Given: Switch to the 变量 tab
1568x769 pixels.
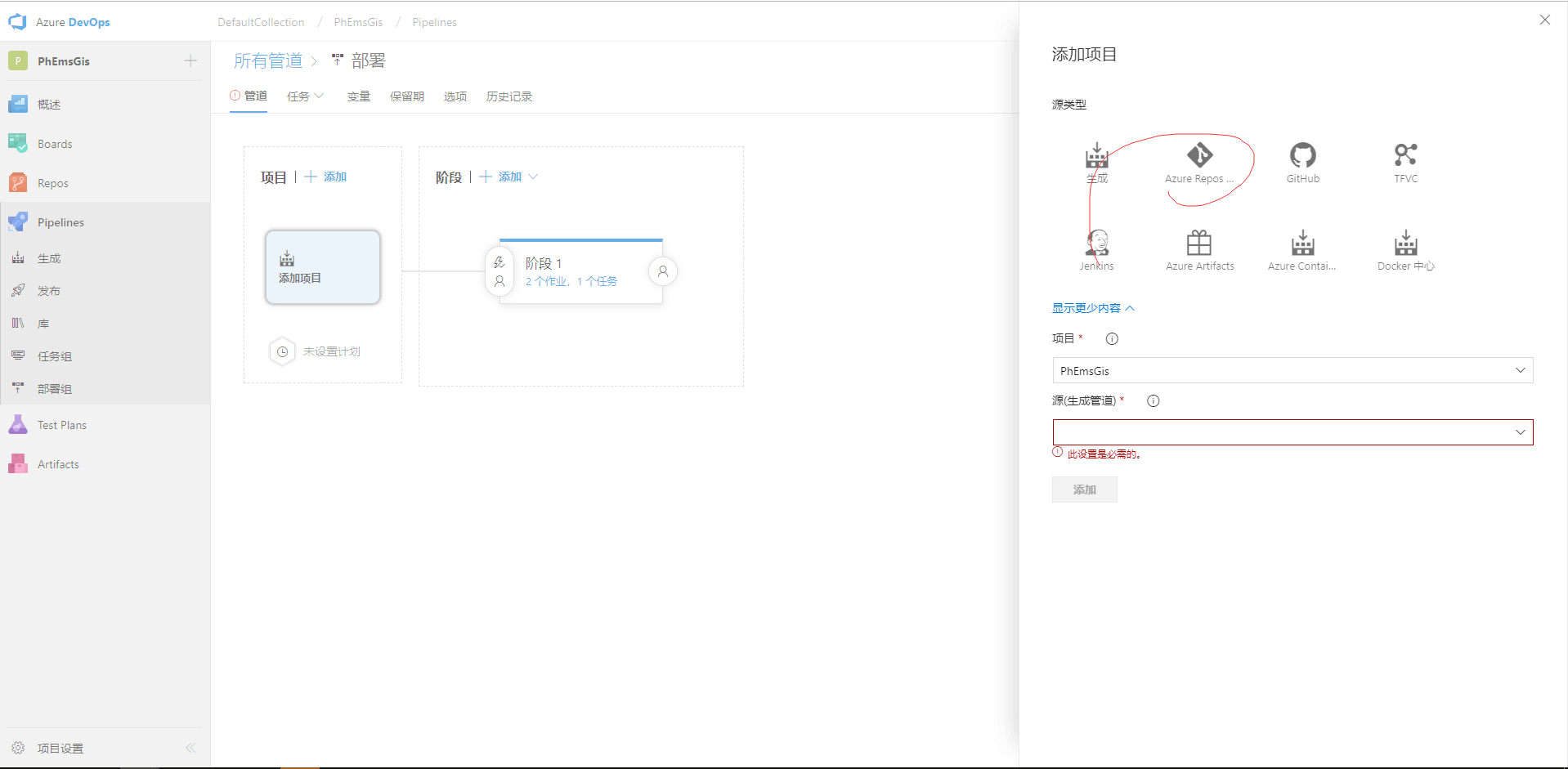Looking at the screenshot, I should (358, 96).
